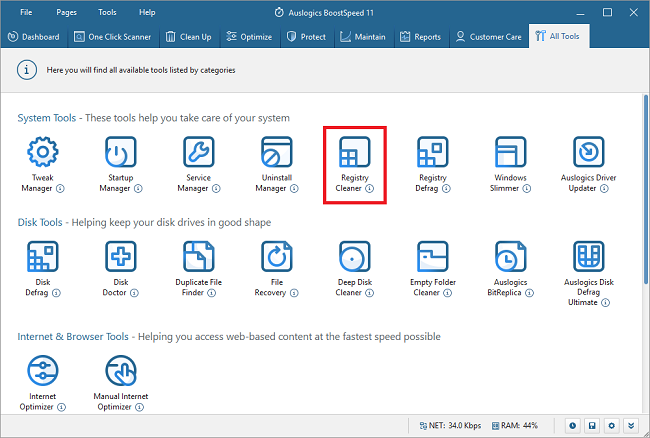This screenshot has width=650, height=438.
Task: Open Disk Doctor tool icon
Action: pos(121,256)
